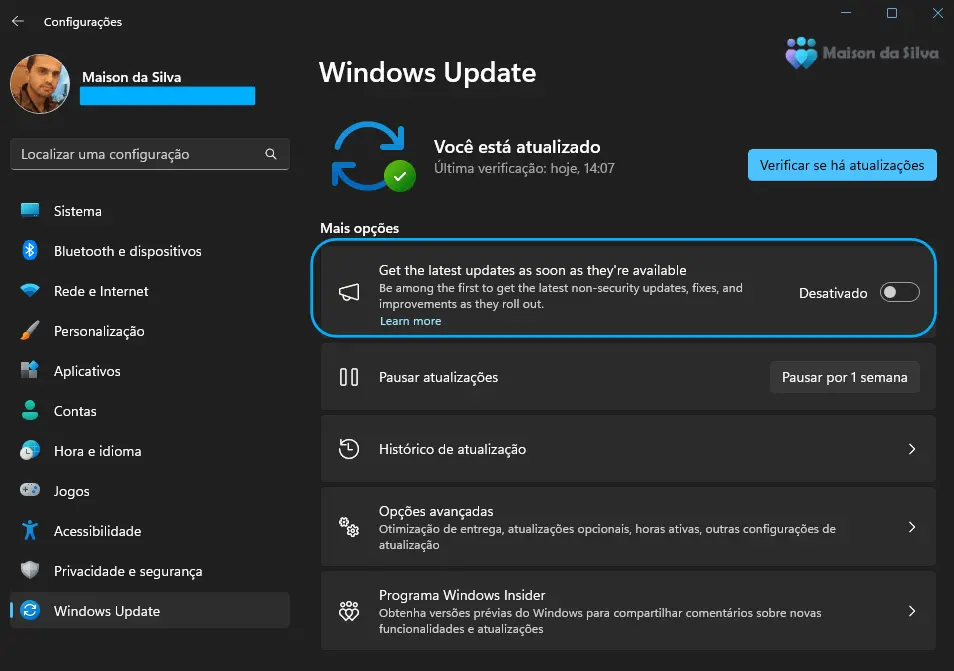Click the Personalização paintbrush icon
The height and width of the screenshot is (671, 954).
(x=30, y=331)
